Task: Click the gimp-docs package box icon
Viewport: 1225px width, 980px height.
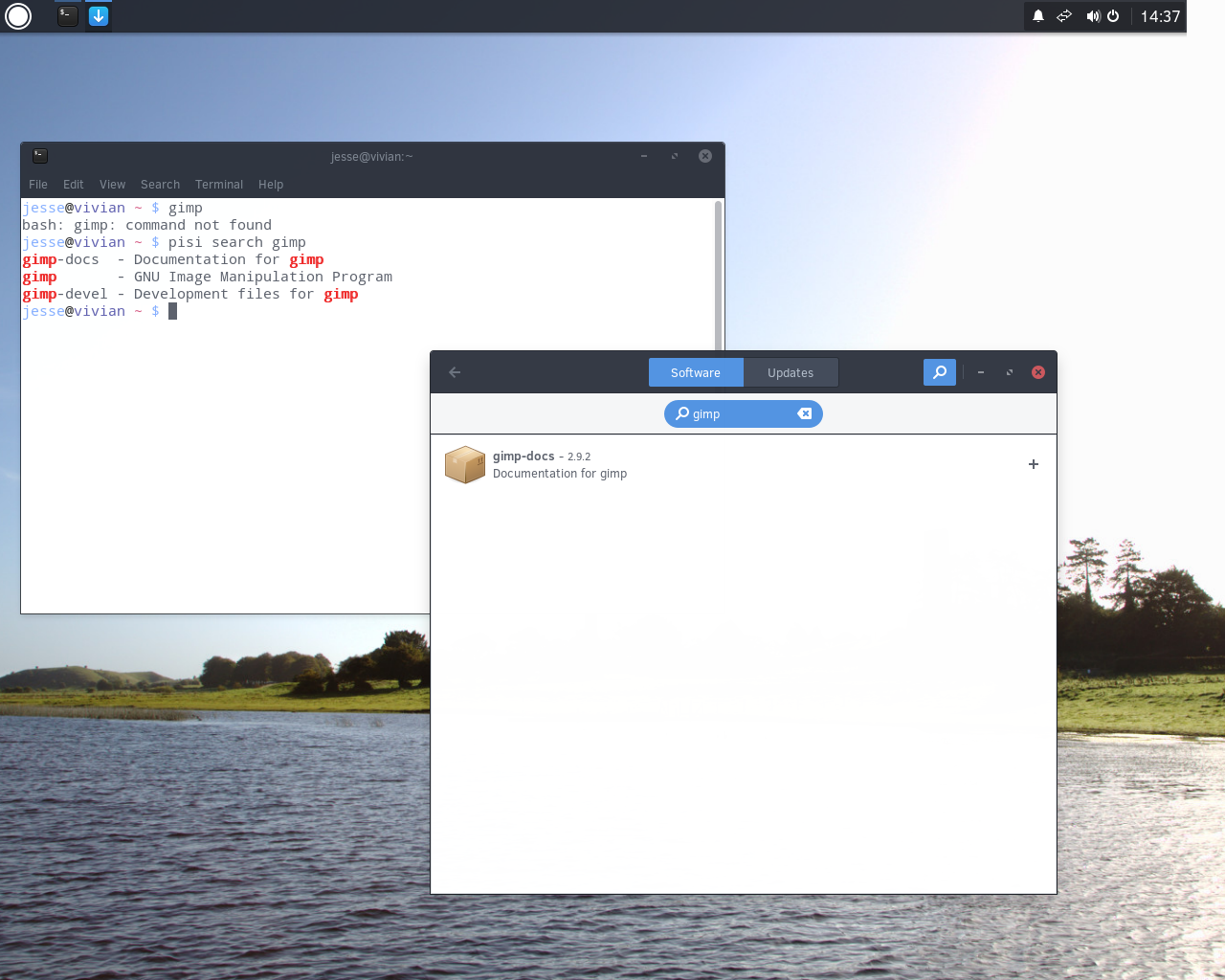Action: [x=465, y=464]
